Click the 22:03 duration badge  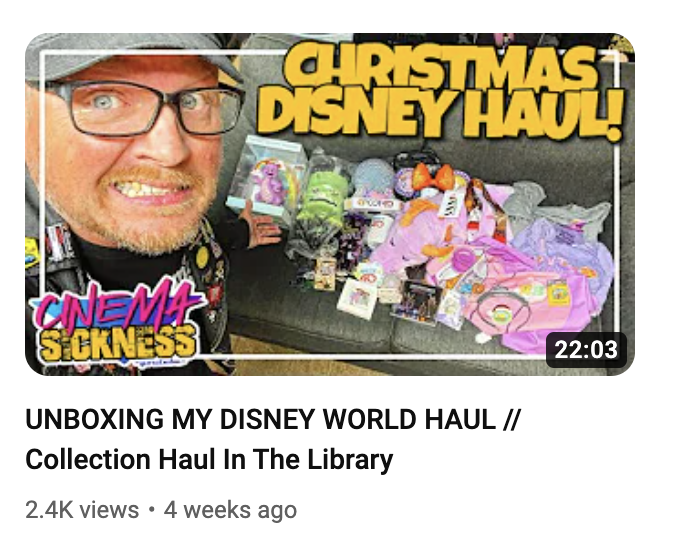click(586, 350)
